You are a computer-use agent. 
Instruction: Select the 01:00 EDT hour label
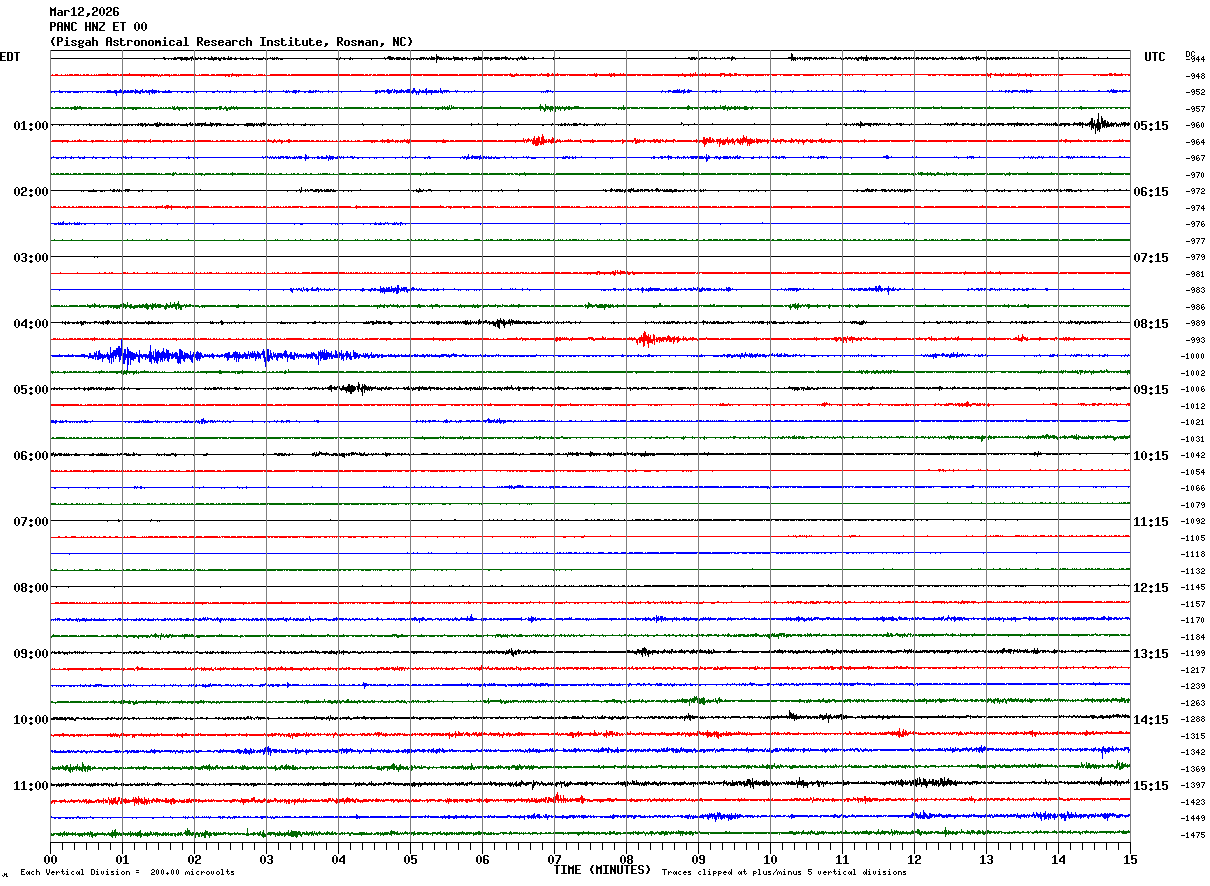pos(31,126)
